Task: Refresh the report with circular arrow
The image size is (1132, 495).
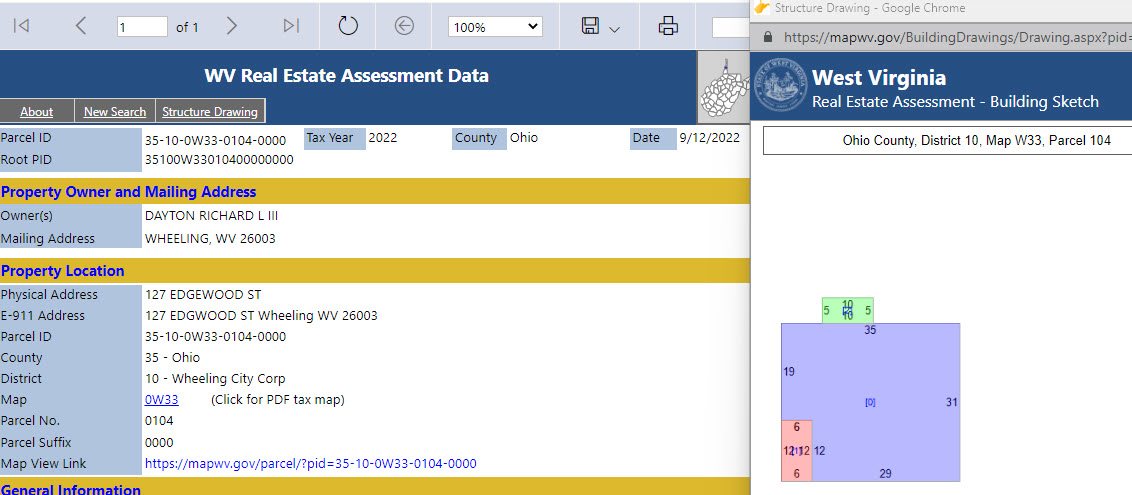Action: coord(348,27)
